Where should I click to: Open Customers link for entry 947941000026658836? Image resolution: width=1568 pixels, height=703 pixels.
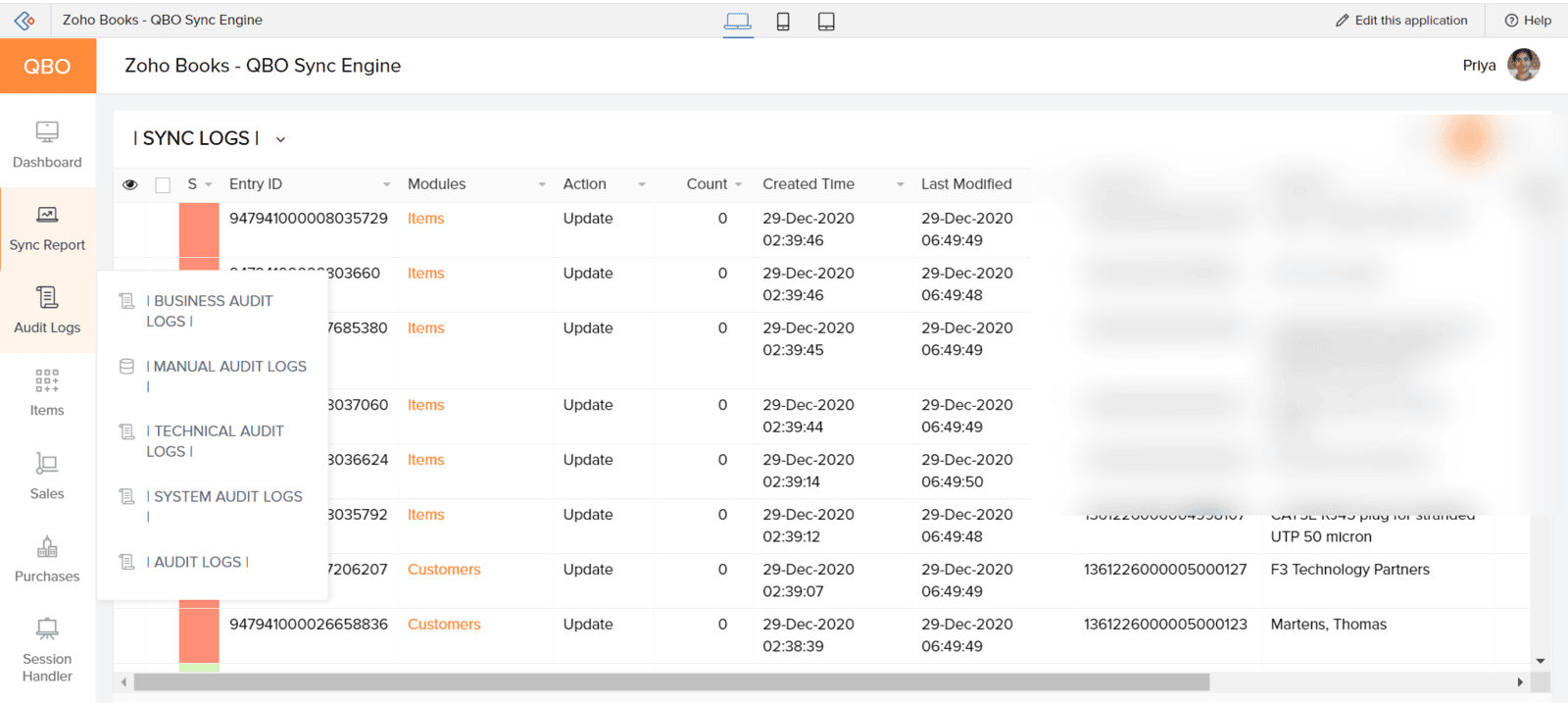click(x=444, y=625)
